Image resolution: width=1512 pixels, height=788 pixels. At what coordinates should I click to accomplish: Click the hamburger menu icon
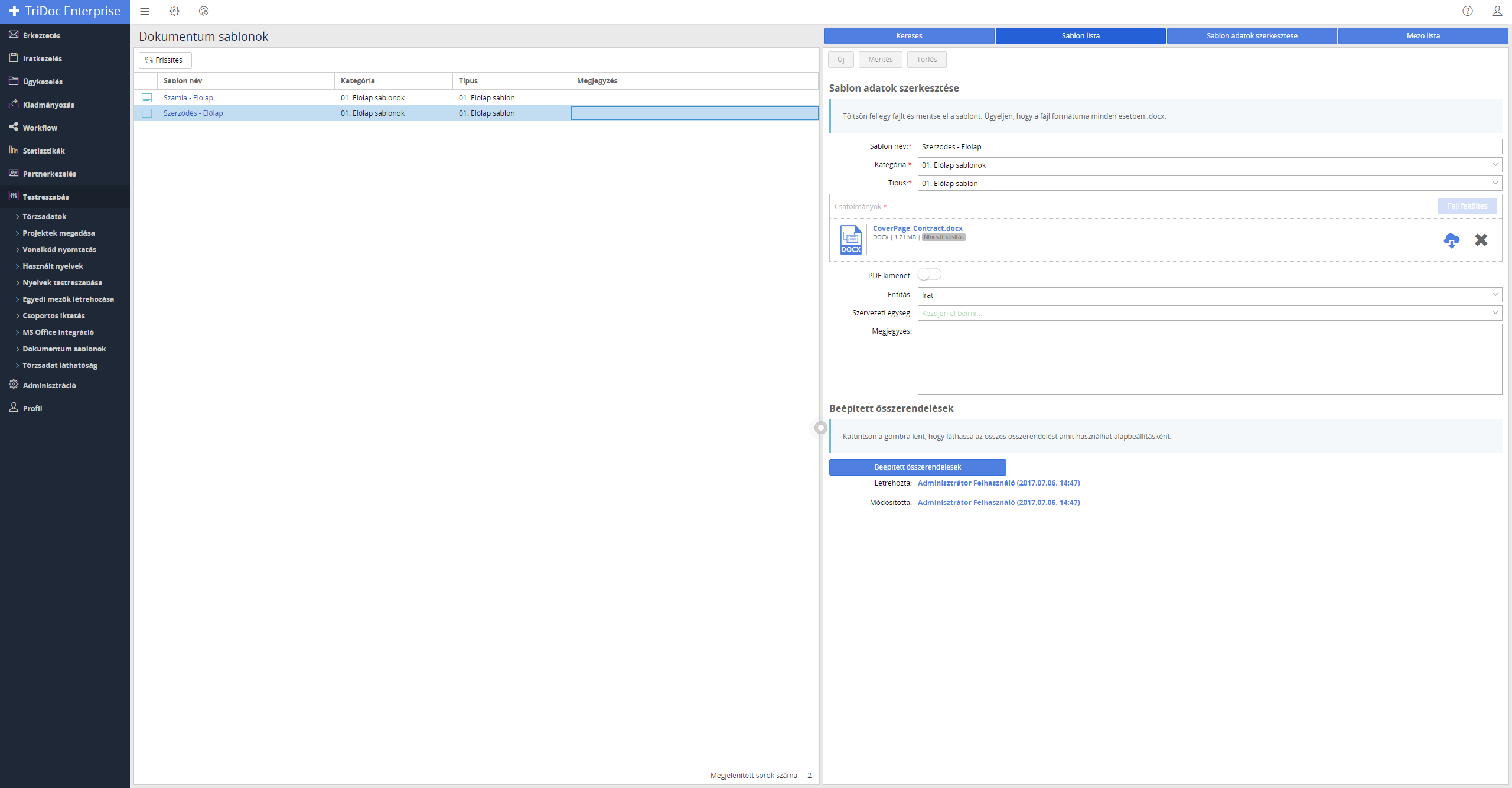click(145, 11)
